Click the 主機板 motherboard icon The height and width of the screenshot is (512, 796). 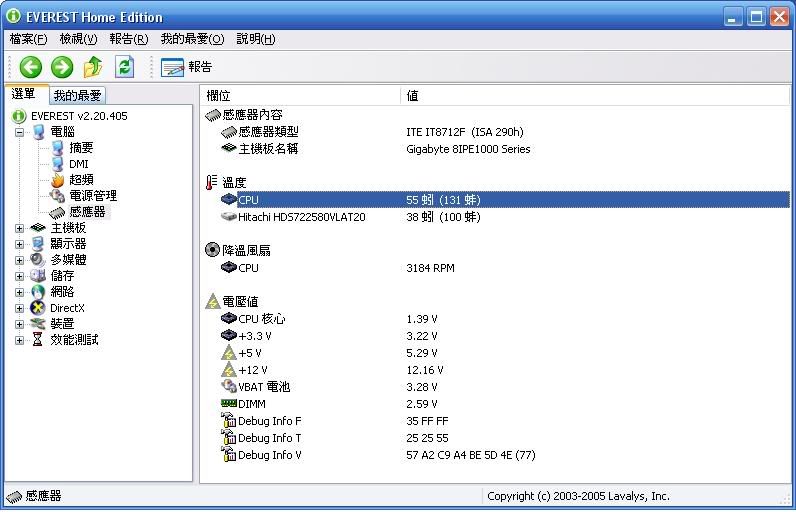click(38, 228)
